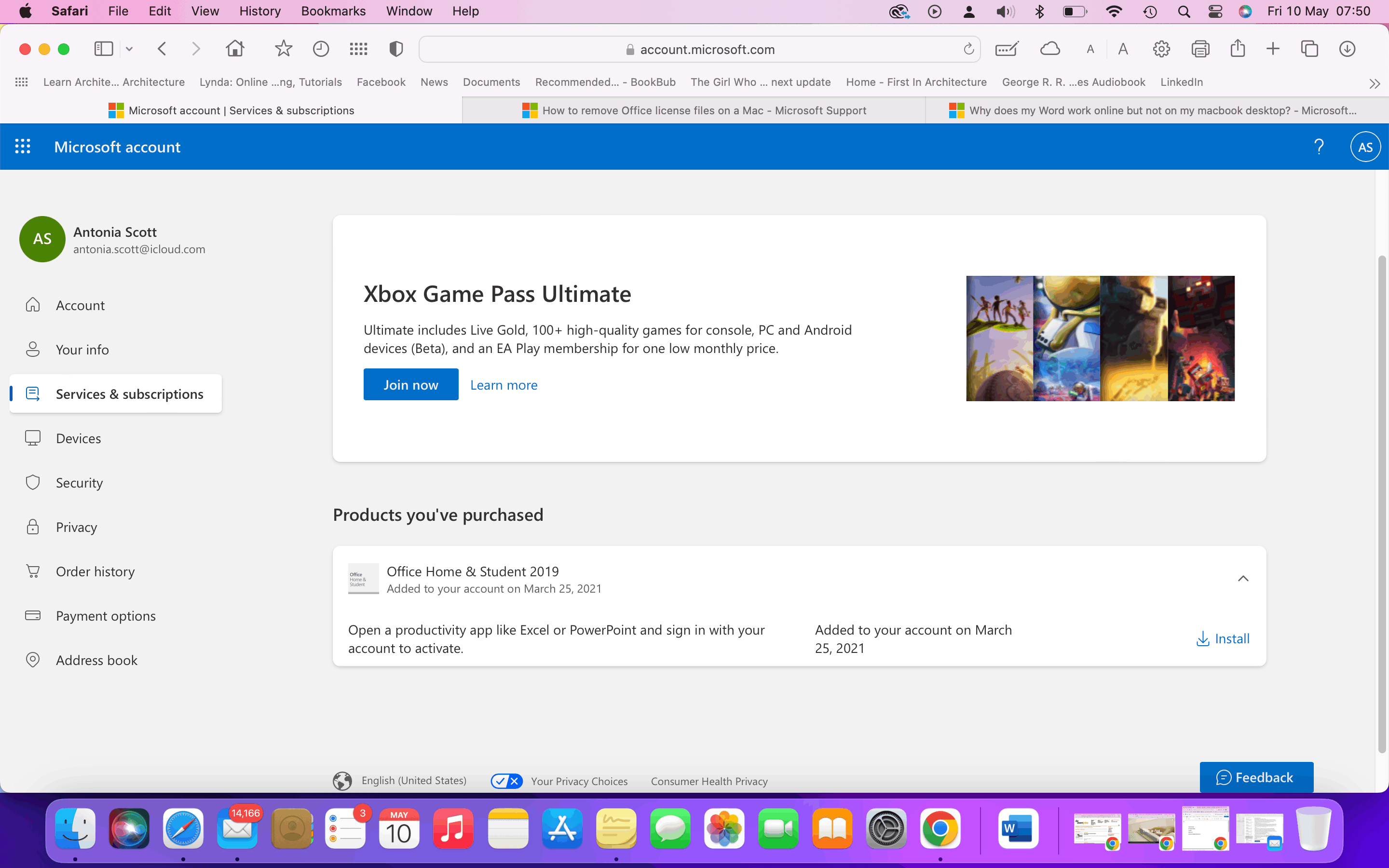
Task: Open Safari downloads icon
Action: pos(1347,49)
